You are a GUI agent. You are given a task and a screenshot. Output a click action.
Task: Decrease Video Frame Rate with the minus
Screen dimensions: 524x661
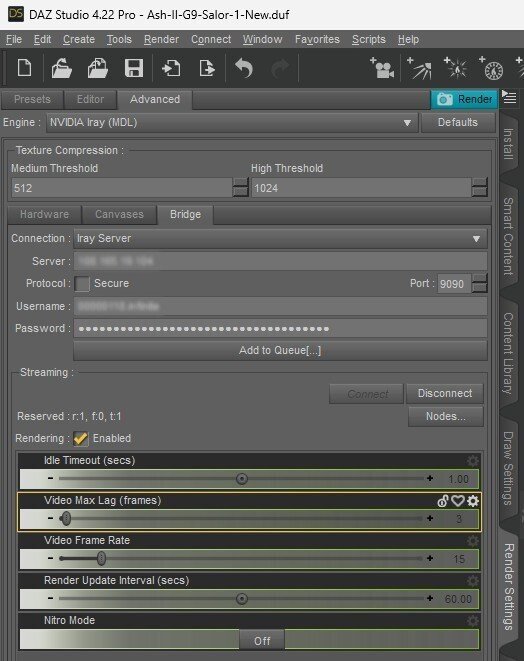coord(51,558)
